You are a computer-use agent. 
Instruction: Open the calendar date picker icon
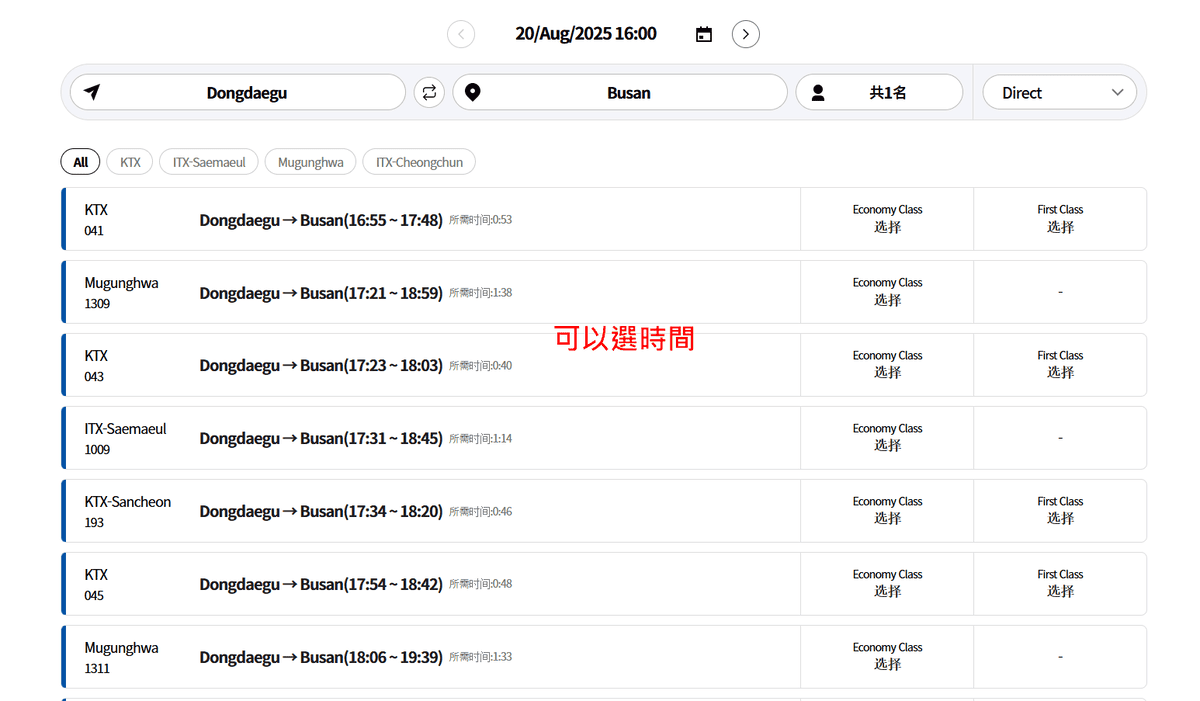pyautogui.click(x=704, y=34)
